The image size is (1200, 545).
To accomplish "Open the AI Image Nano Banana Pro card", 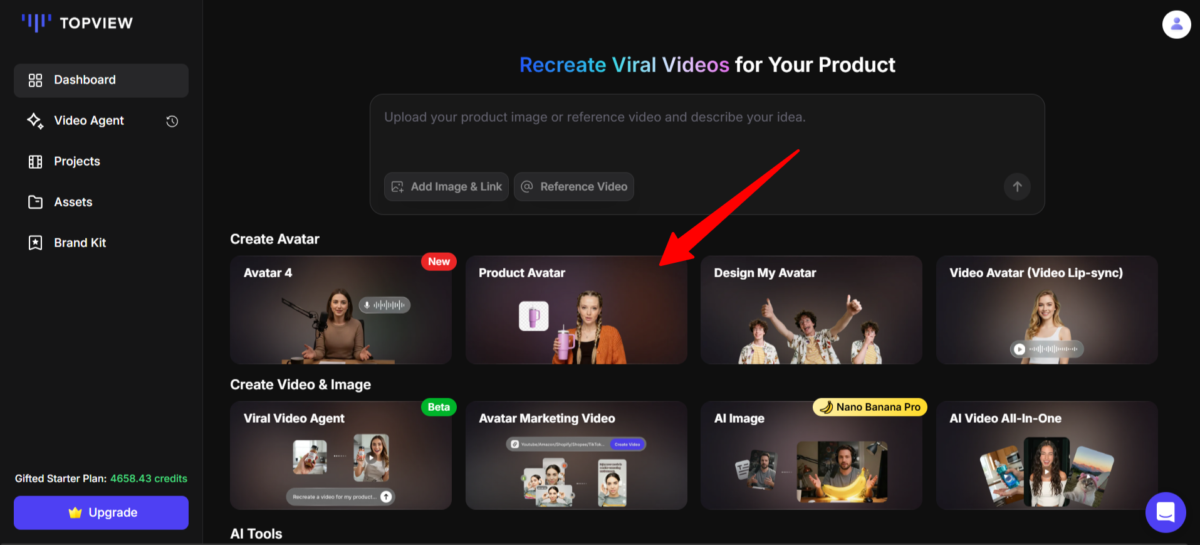I will 811,455.
